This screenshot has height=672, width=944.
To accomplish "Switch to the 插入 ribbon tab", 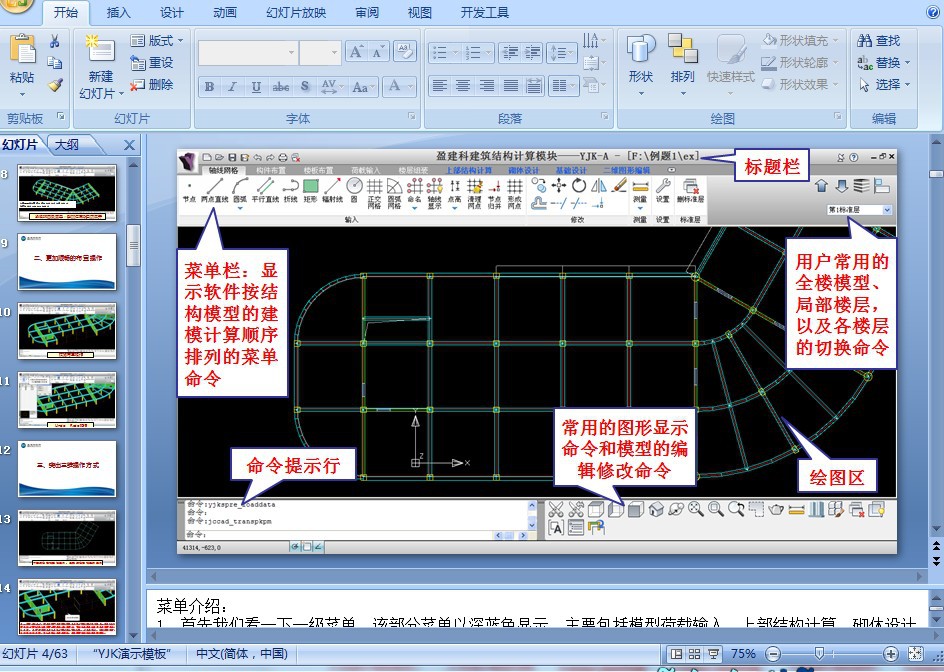I will 118,13.
